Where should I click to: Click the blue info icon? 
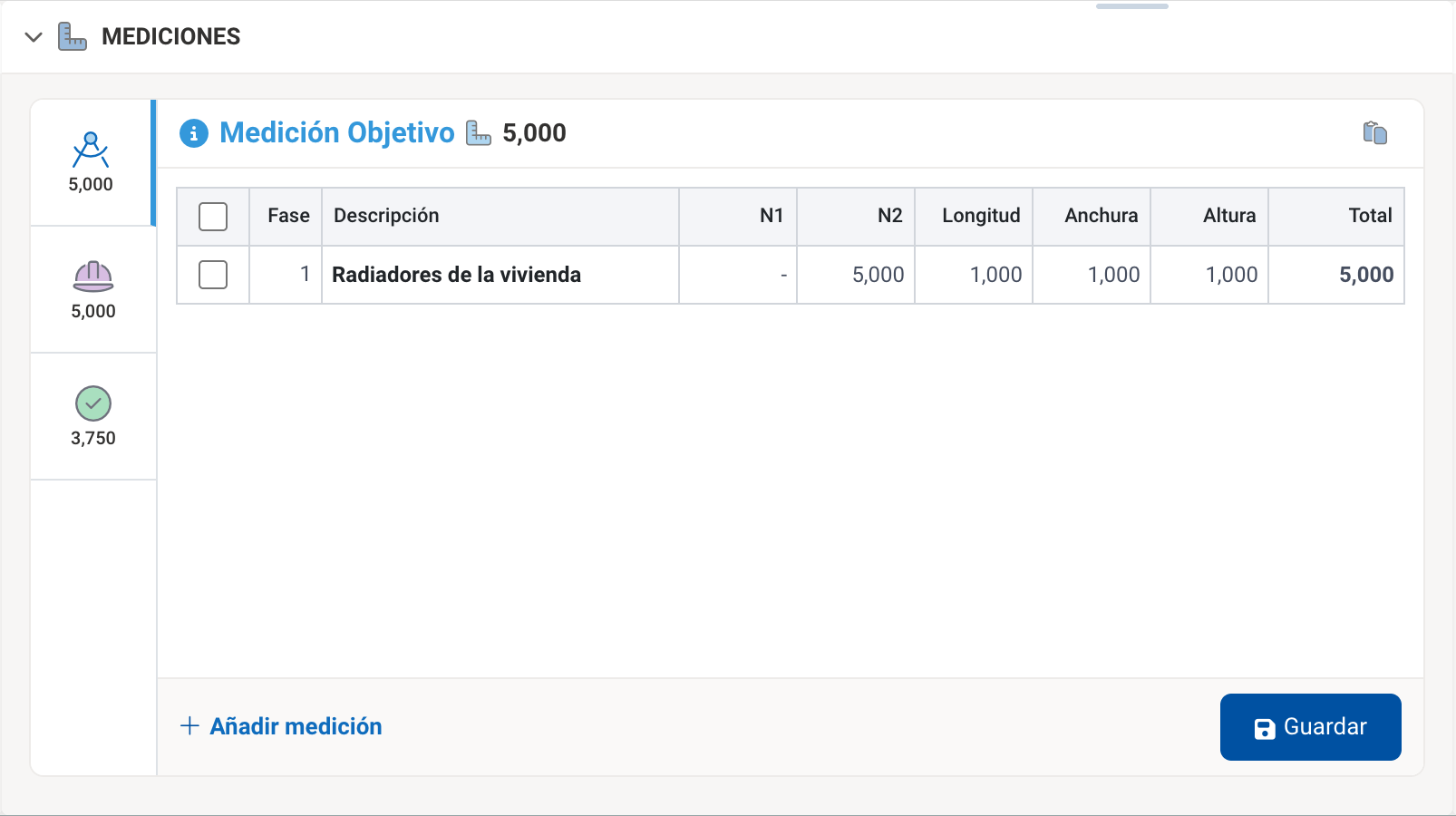pyautogui.click(x=194, y=133)
